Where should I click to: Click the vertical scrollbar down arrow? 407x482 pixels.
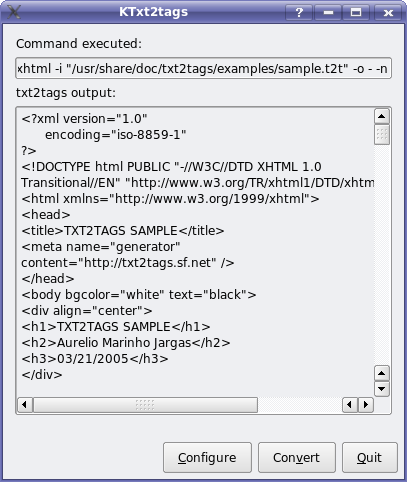pos(382,389)
